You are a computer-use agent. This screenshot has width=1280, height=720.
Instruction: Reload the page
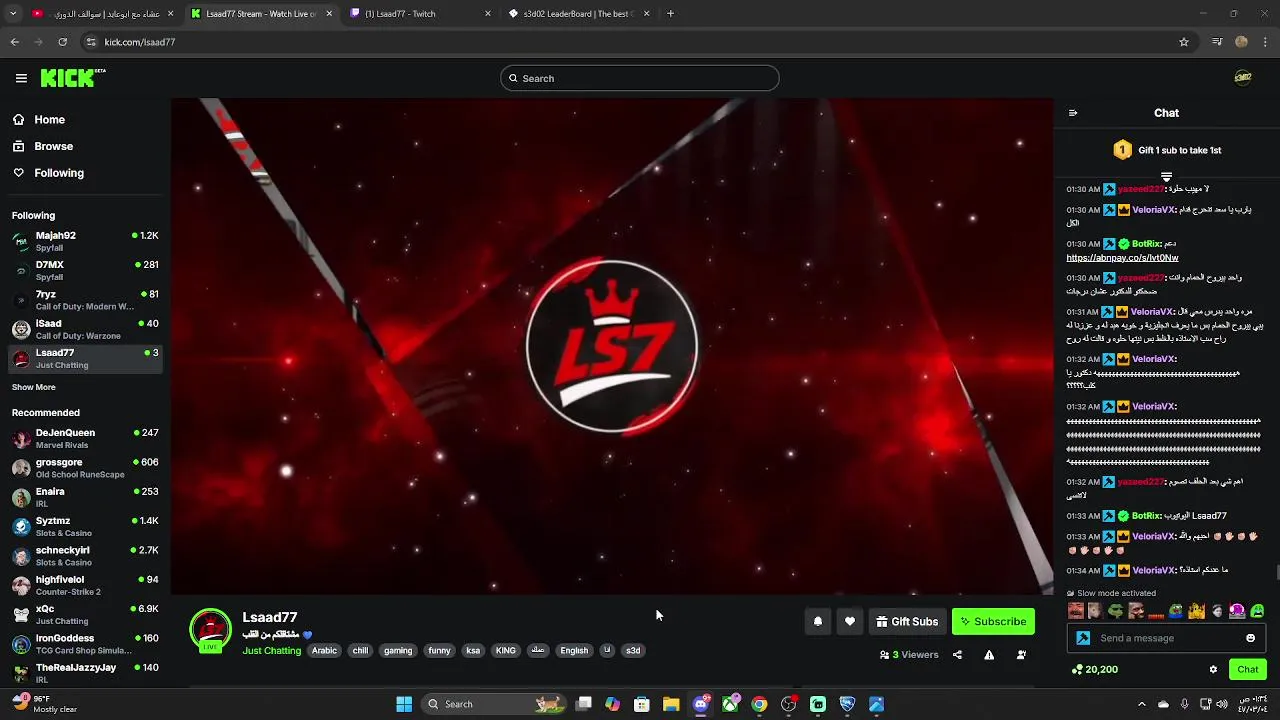[x=62, y=42]
